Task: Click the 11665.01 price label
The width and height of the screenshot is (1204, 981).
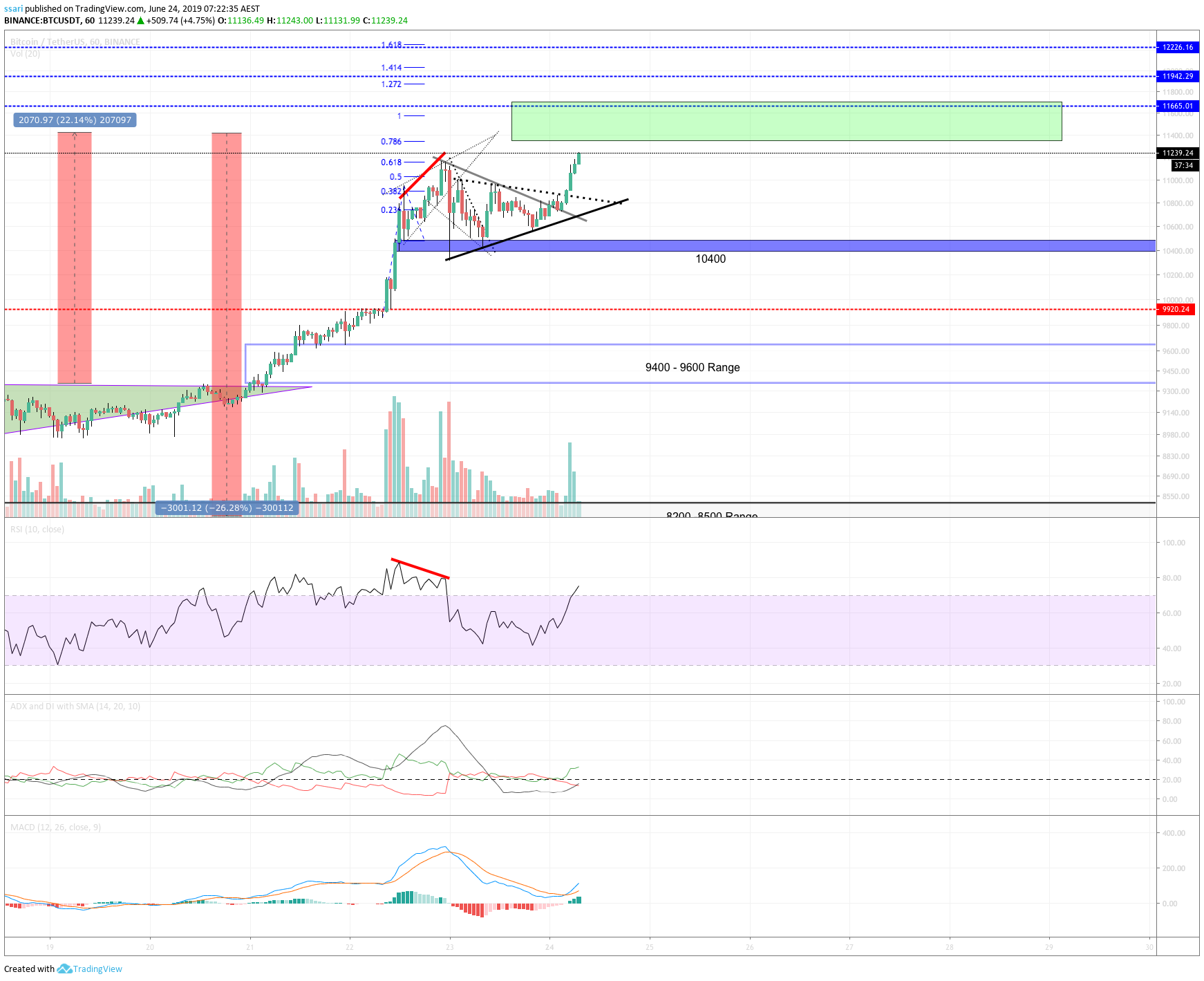Action: click(1177, 106)
